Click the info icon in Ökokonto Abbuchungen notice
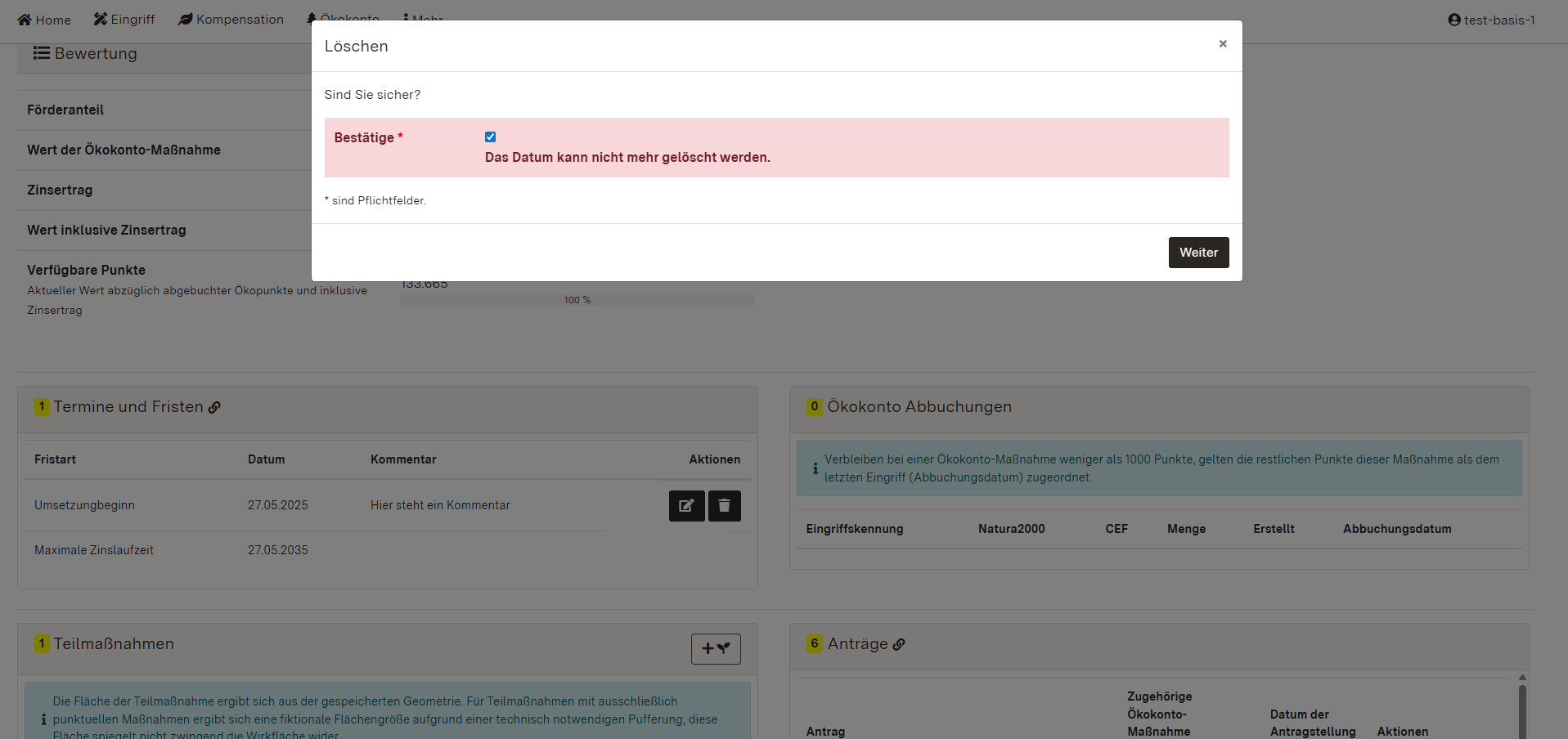The width and height of the screenshot is (1568, 739). tap(815, 468)
